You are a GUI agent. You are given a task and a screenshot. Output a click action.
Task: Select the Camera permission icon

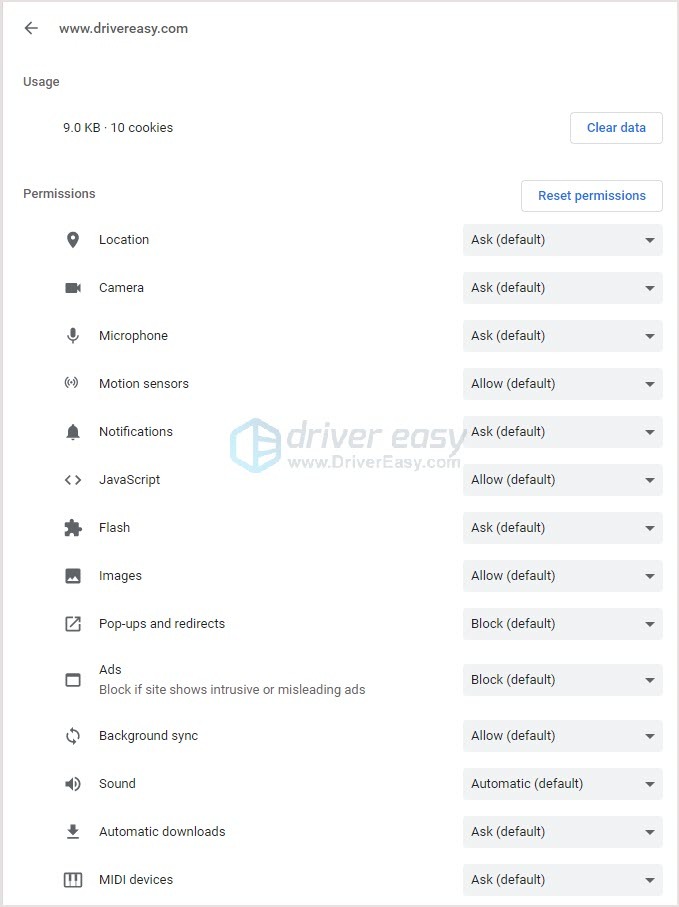click(72, 288)
